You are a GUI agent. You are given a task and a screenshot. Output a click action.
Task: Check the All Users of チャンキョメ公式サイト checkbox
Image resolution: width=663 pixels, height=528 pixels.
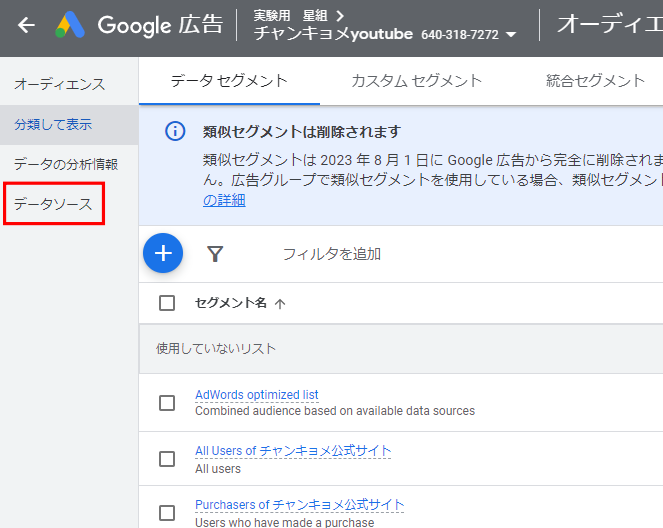[167, 459]
